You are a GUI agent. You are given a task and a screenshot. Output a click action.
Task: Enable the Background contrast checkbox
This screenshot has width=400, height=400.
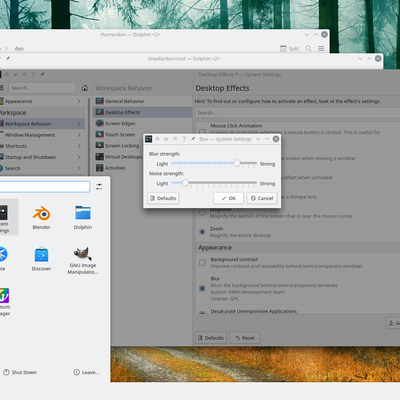[202, 263]
